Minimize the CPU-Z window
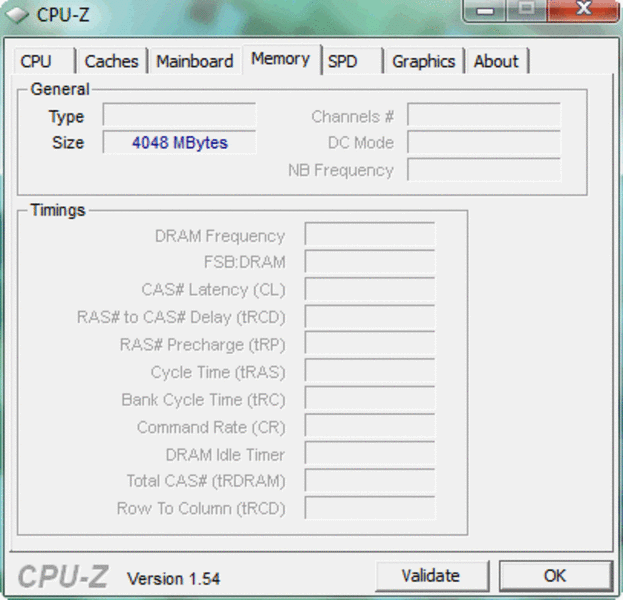Screen dimensions: 623x600 486,10
